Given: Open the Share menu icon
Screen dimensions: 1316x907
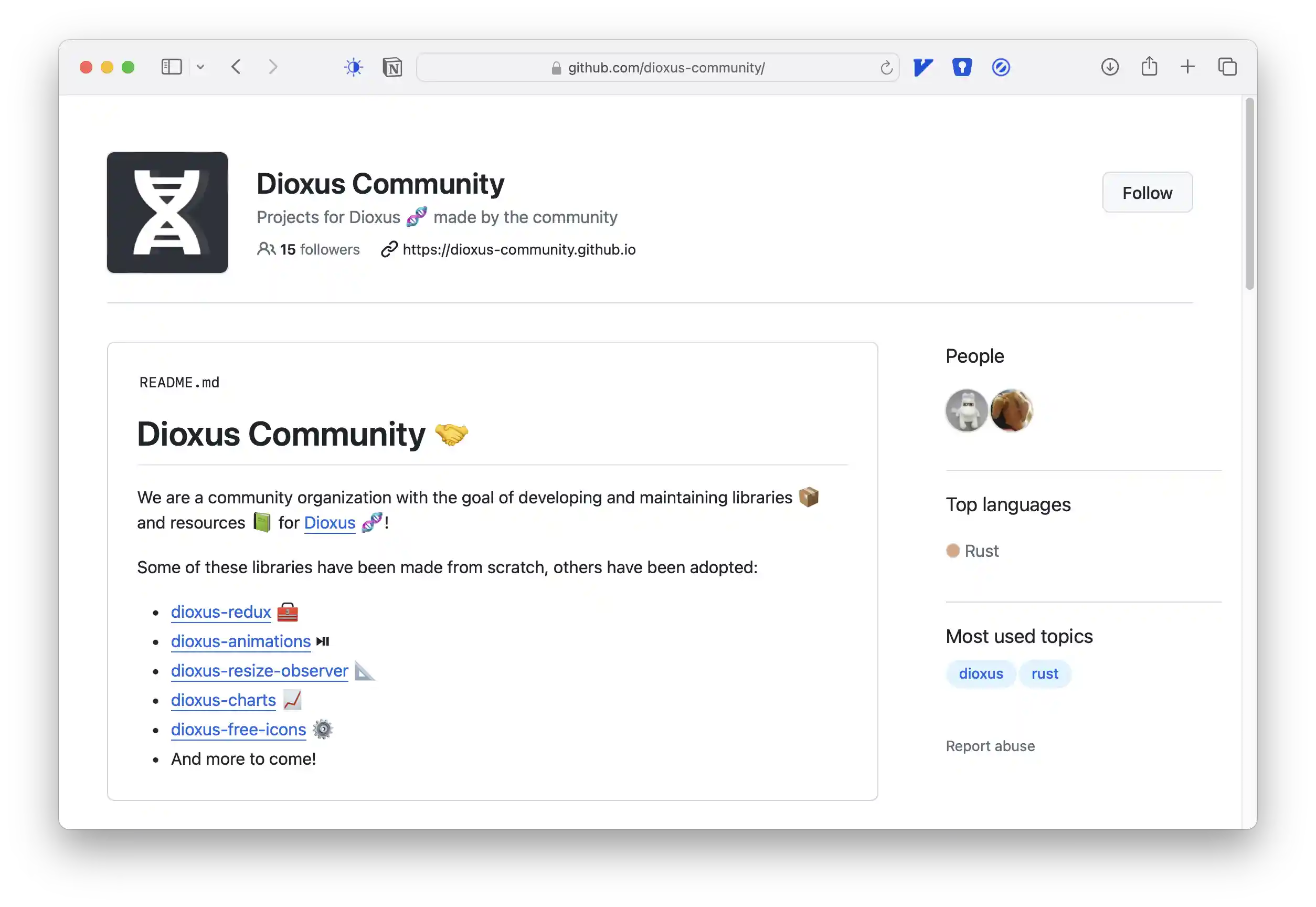Looking at the screenshot, I should (x=1149, y=67).
